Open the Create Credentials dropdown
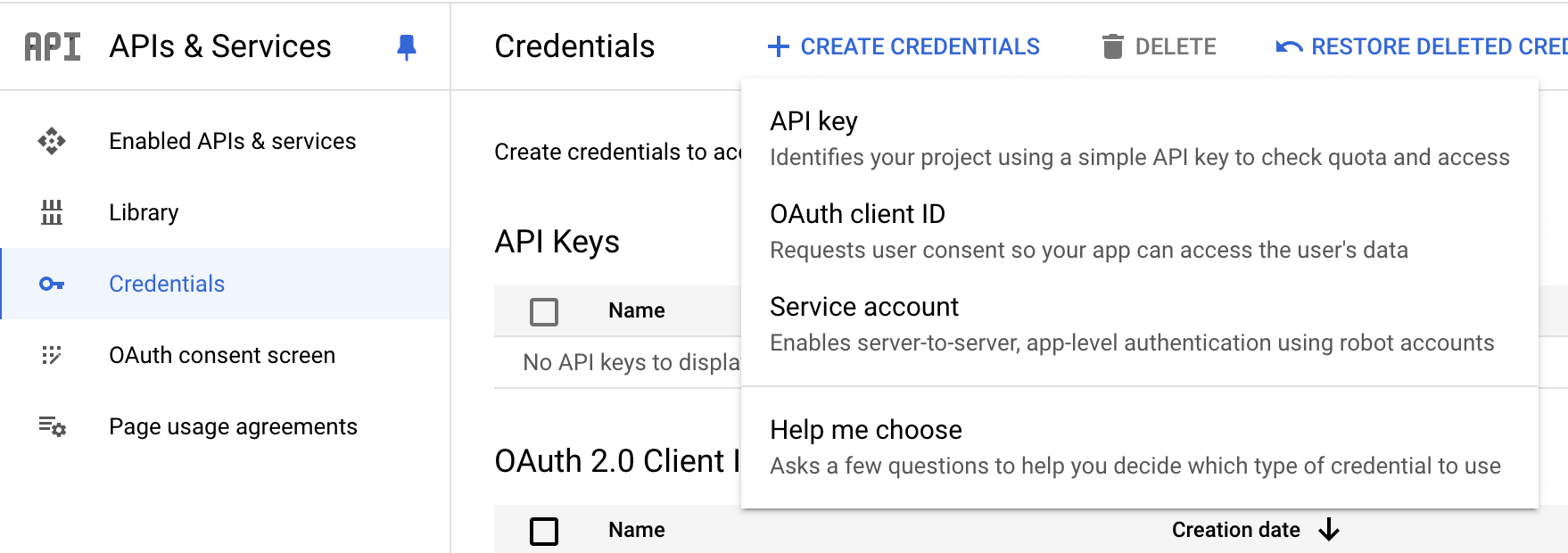The height and width of the screenshot is (553, 1568). [x=904, y=46]
